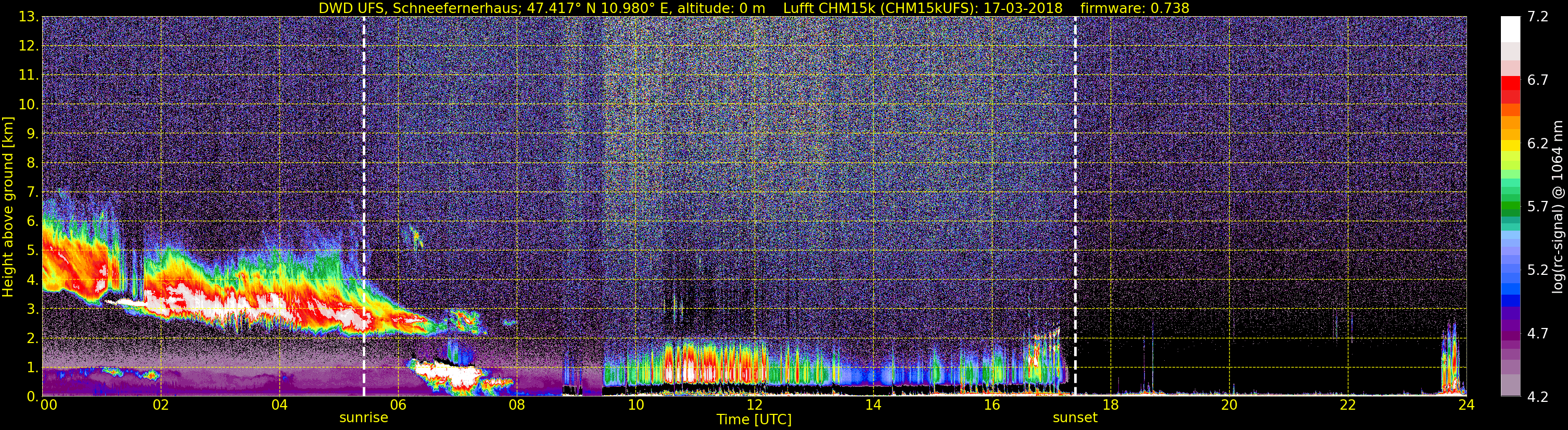1568x430 pixels.
Task: Click the x-axis tick label '00'
Action: (x=48, y=405)
